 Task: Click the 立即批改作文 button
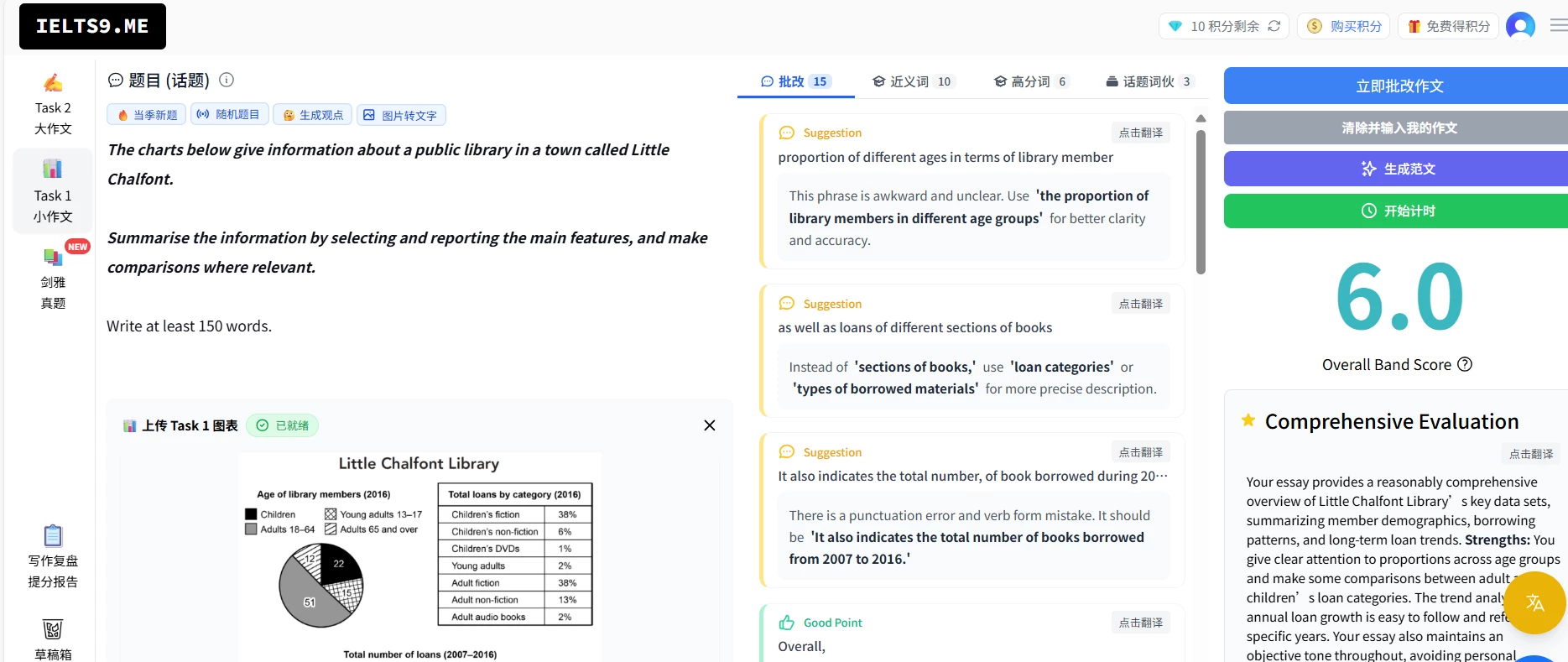[x=1399, y=86]
